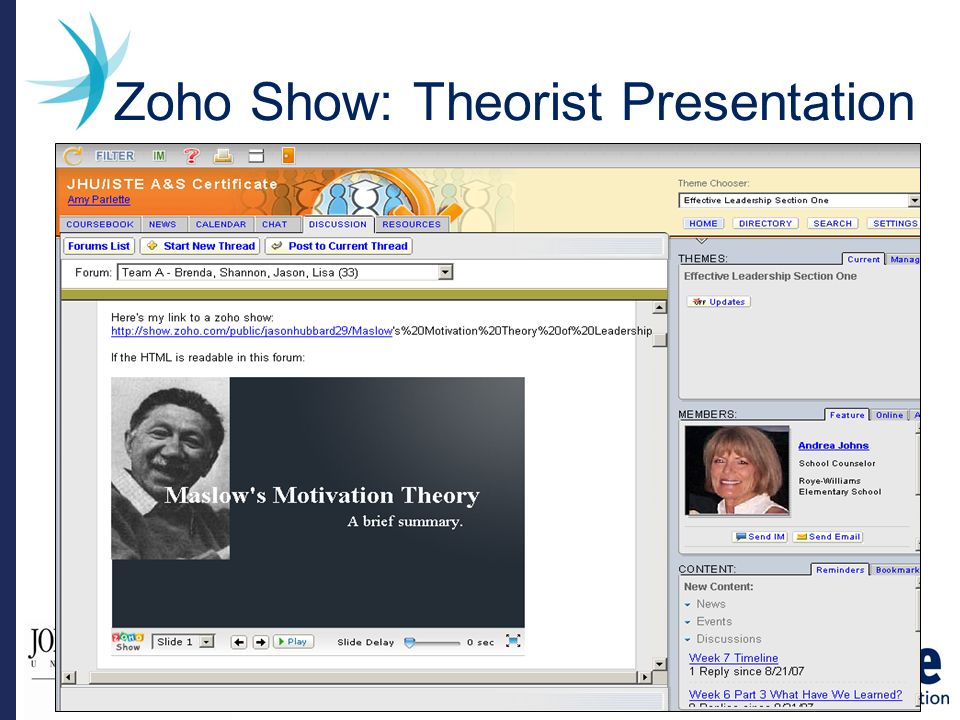Switch to the NEWS tab

tap(162, 224)
